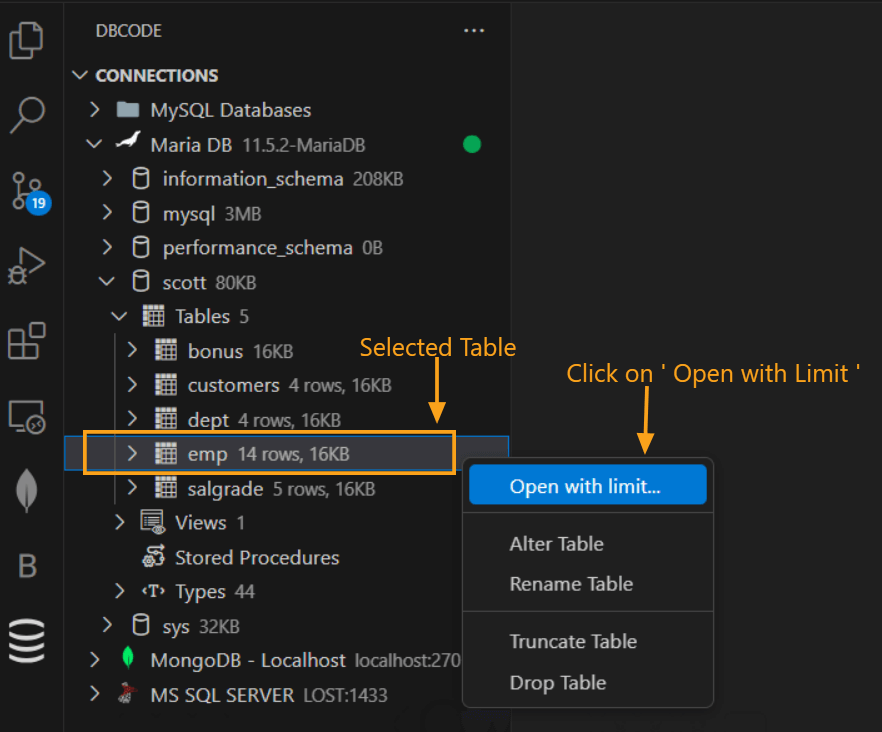Screen dimensions: 882x732
Task: Click the MySQL Databases folder icon
Action: tap(128, 109)
